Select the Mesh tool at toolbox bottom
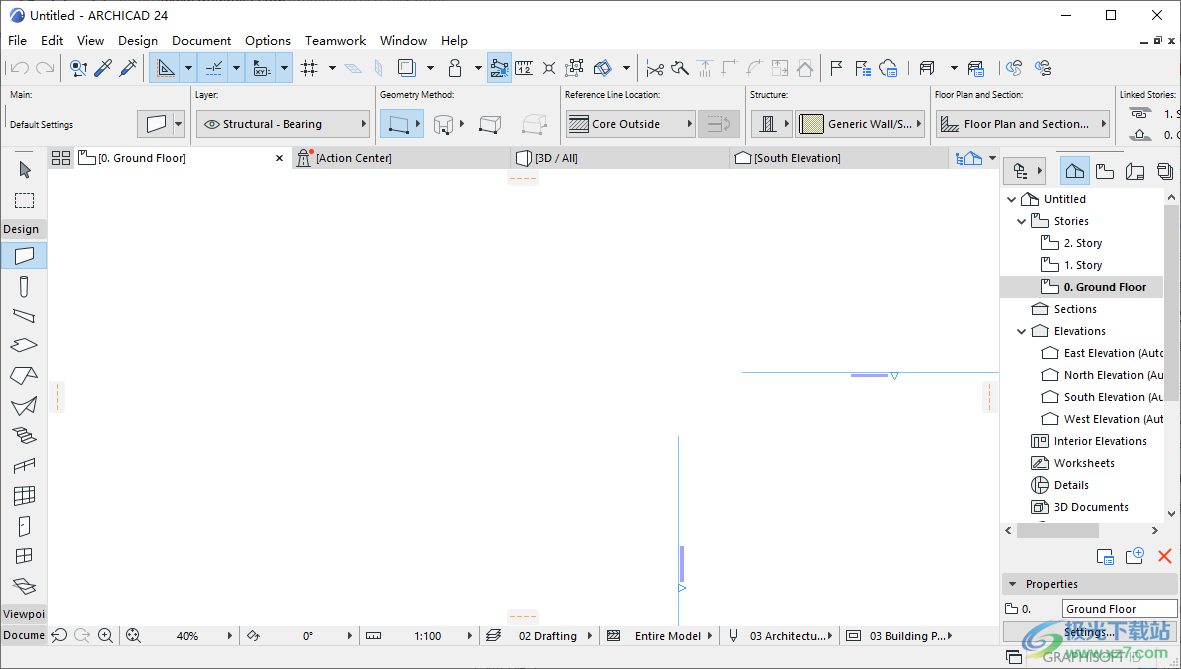Image resolution: width=1181 pixels, height=669 pixels. 24,586
